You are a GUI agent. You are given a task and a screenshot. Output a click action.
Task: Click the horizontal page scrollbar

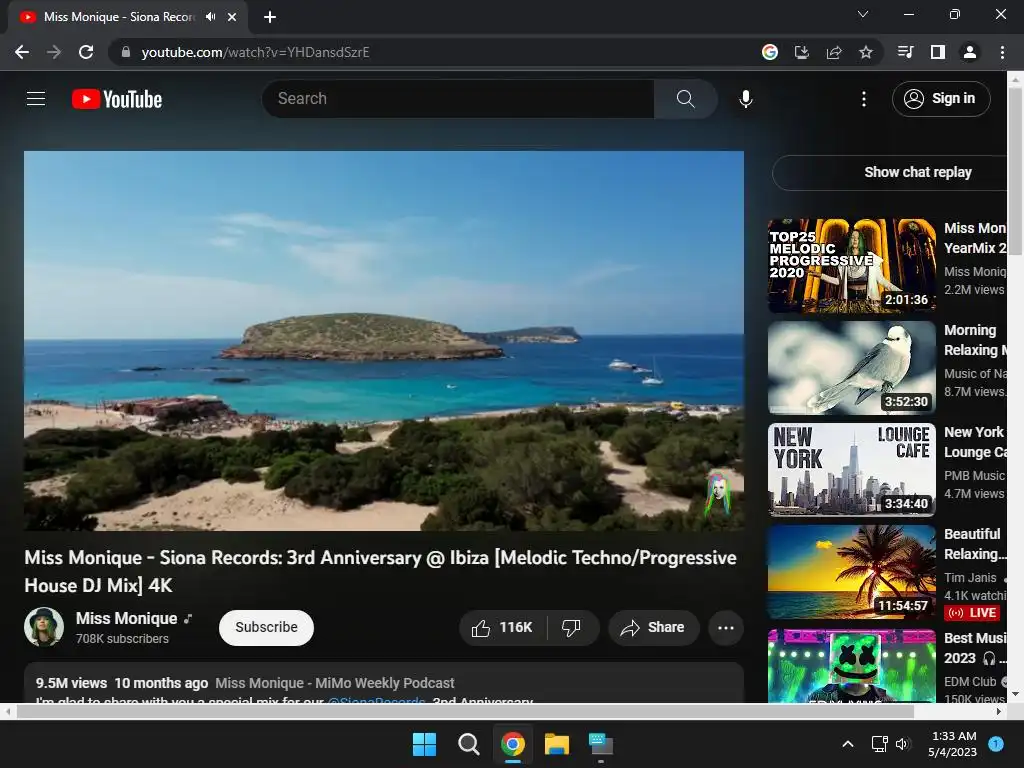coord(465,711)
